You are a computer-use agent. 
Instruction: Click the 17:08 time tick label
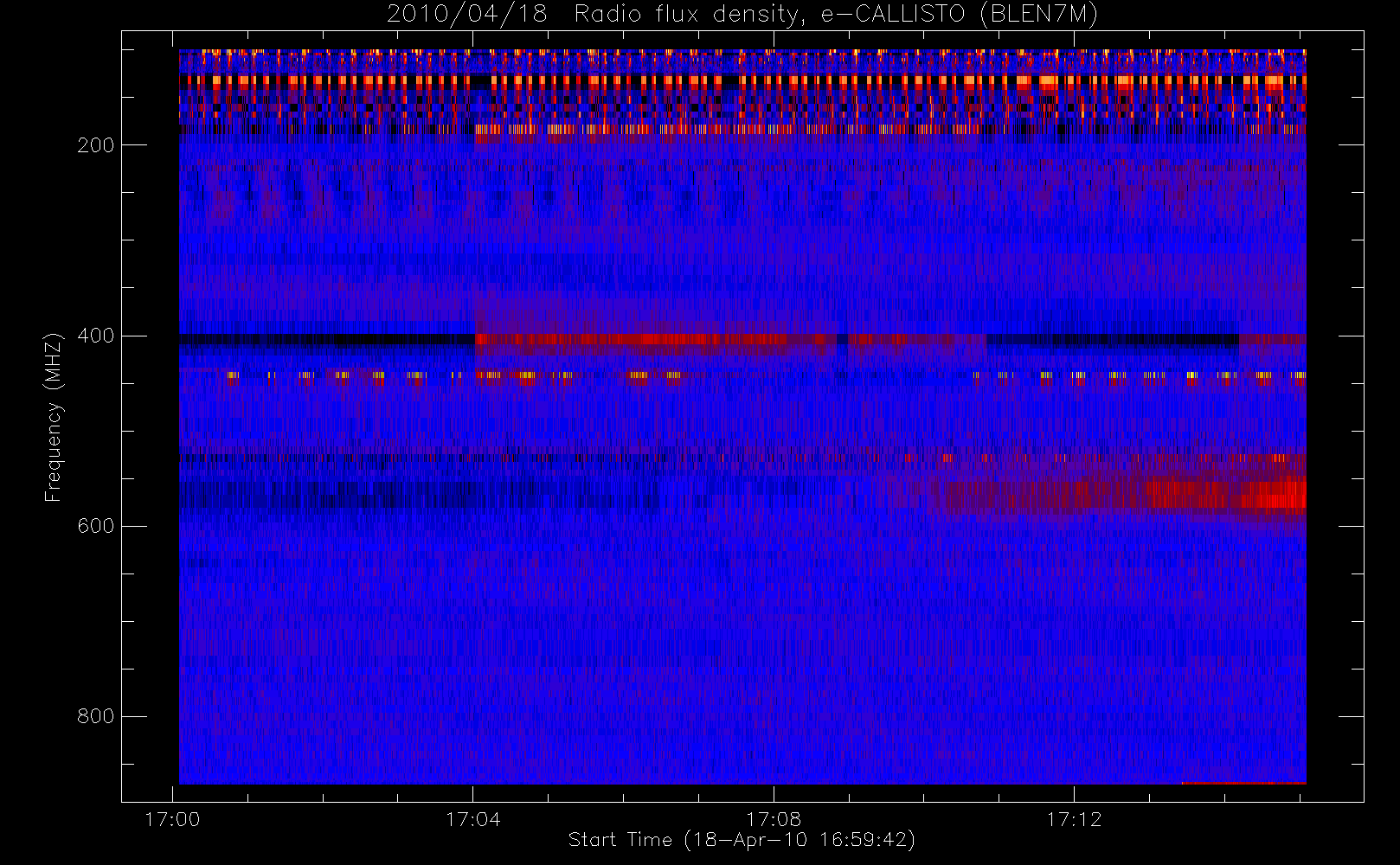pyautogui.click(x=774, y=819)
